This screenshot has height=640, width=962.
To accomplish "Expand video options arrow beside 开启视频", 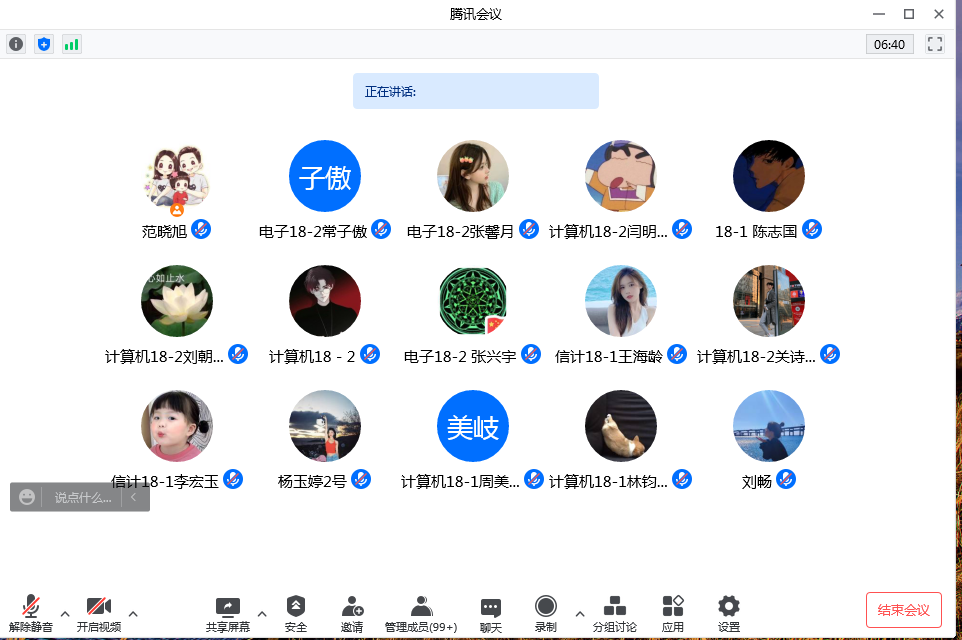I will pyautogui.click(x=133, y=613).
